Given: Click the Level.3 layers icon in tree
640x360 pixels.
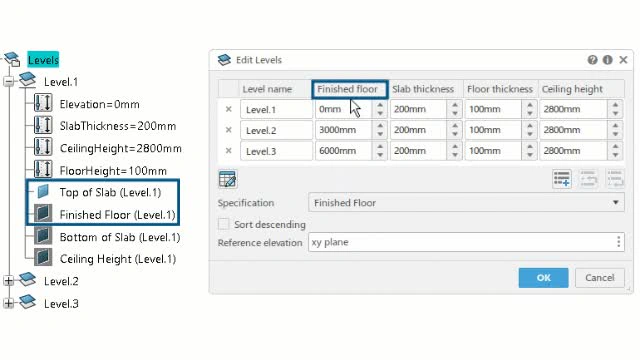Looking at the screenshot, I should point(27,302).
